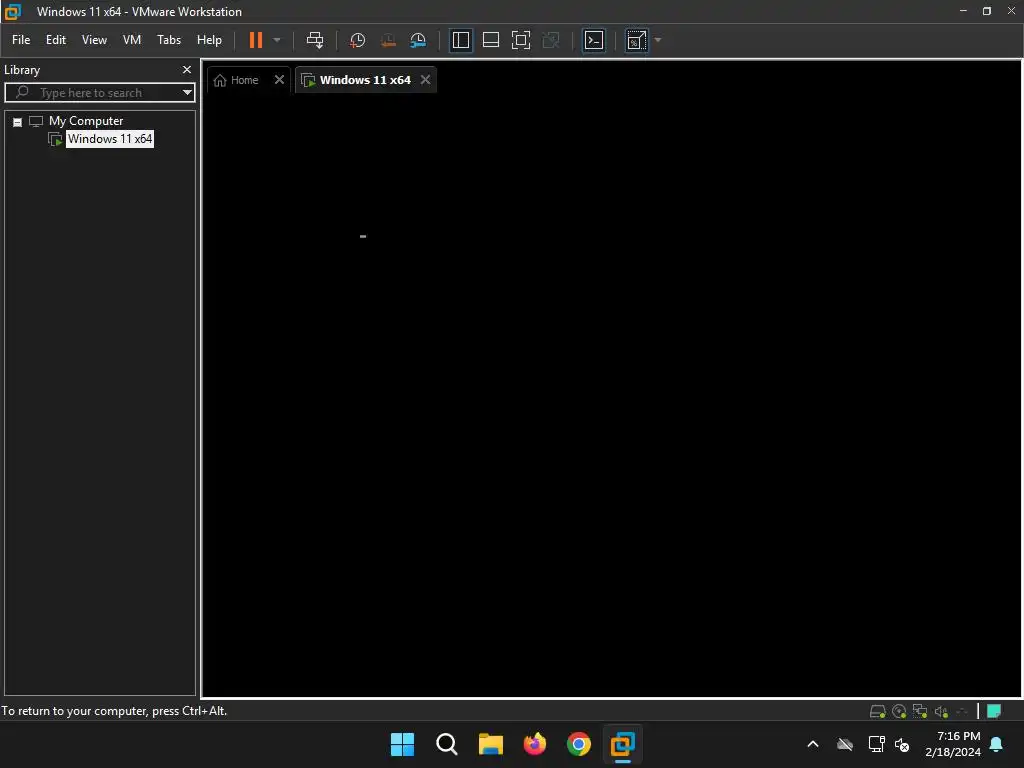Open the View menu
This screenshot has height=768, width=1024.
[x=94, y=40]
